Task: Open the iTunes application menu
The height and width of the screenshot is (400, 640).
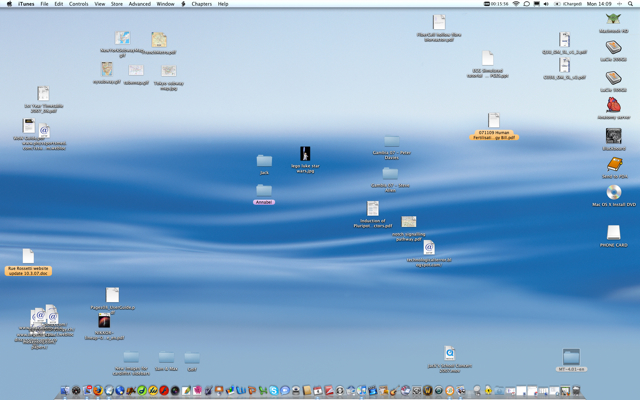Action: (26, 4)
